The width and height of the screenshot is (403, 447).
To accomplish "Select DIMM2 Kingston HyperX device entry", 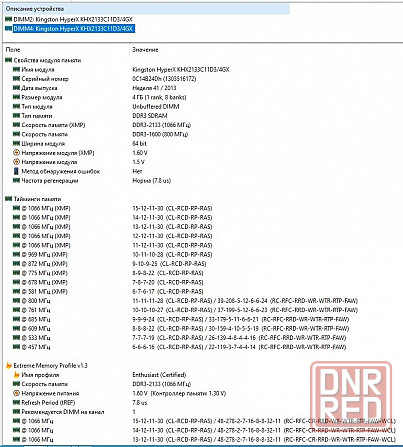I will (73, 19).
